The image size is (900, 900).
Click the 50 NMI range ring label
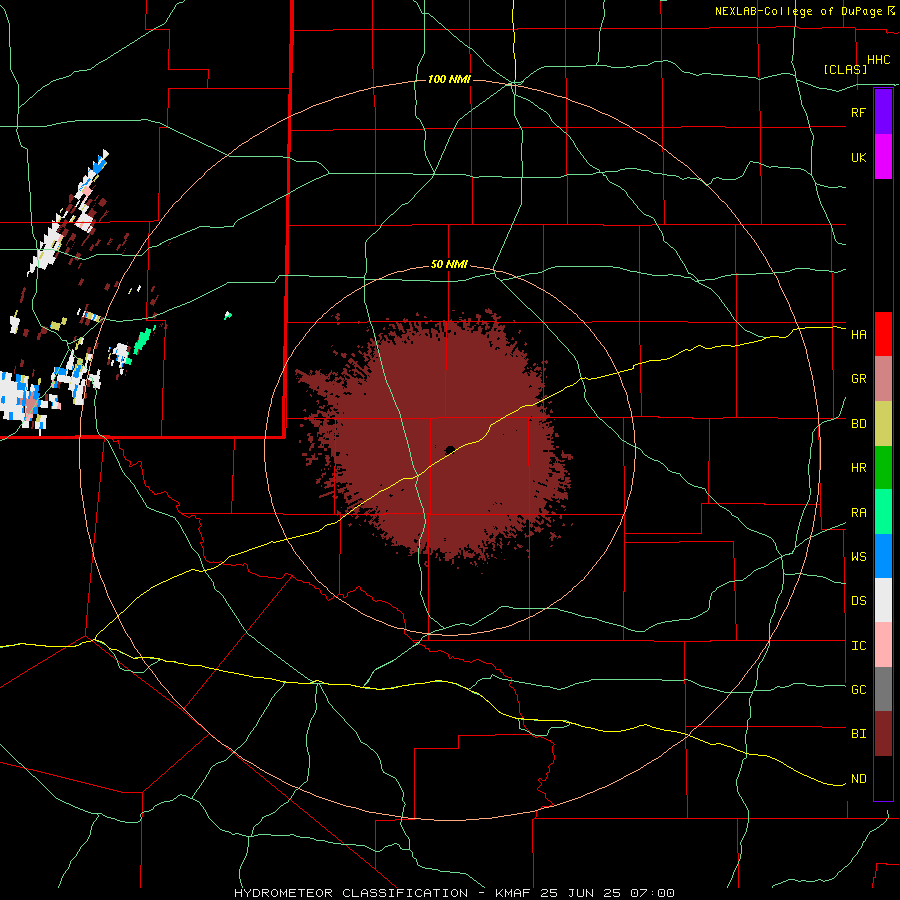pos(449,265)
